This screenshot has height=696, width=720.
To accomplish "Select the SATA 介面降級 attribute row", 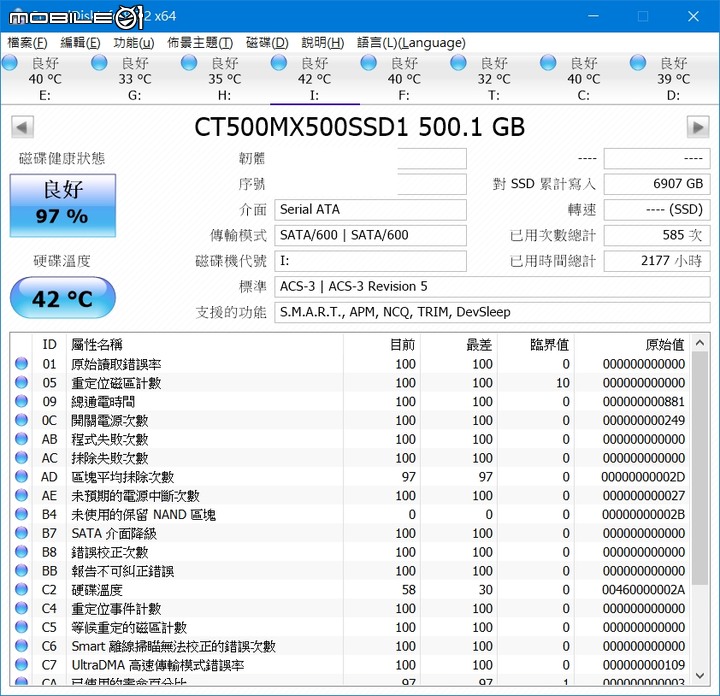I will 350,533.
